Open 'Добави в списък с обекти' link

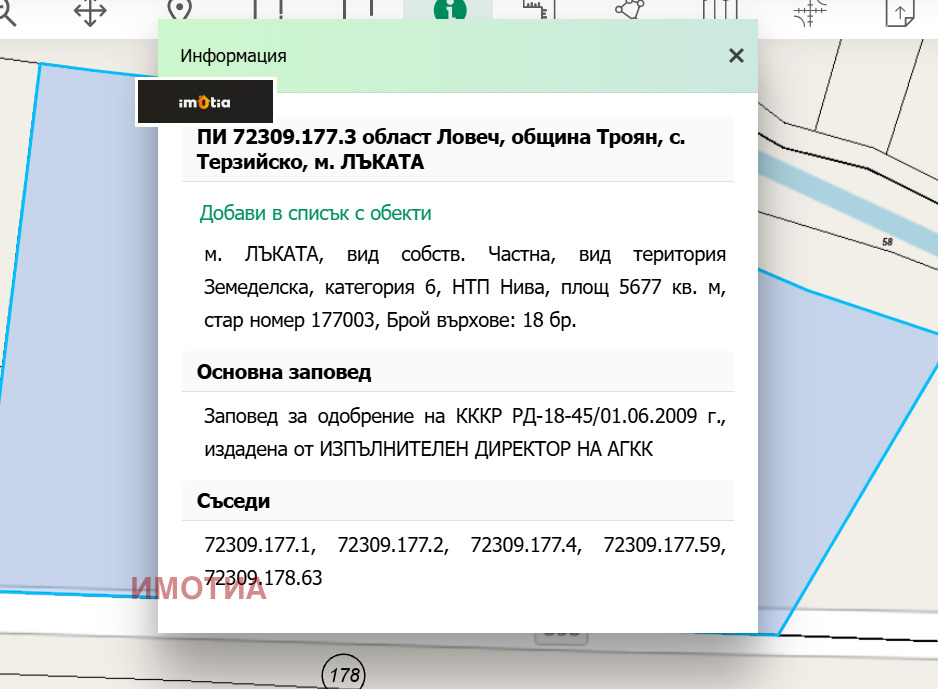(x=315, y=213)
